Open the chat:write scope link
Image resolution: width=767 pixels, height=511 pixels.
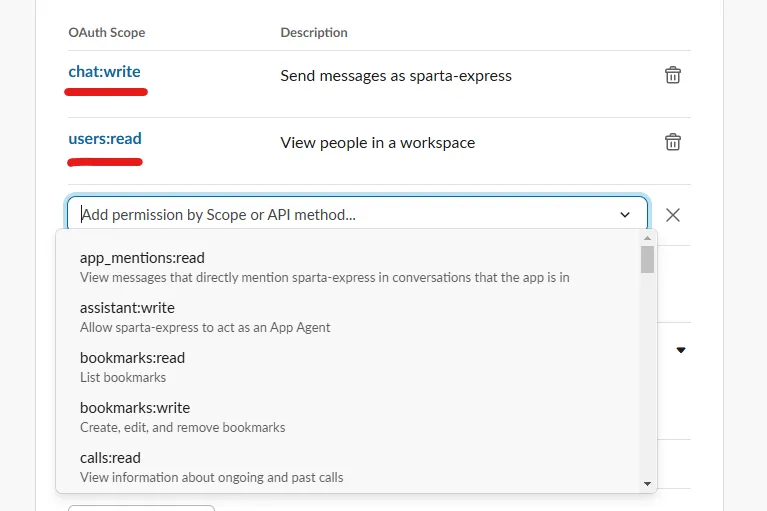point(104,71)
